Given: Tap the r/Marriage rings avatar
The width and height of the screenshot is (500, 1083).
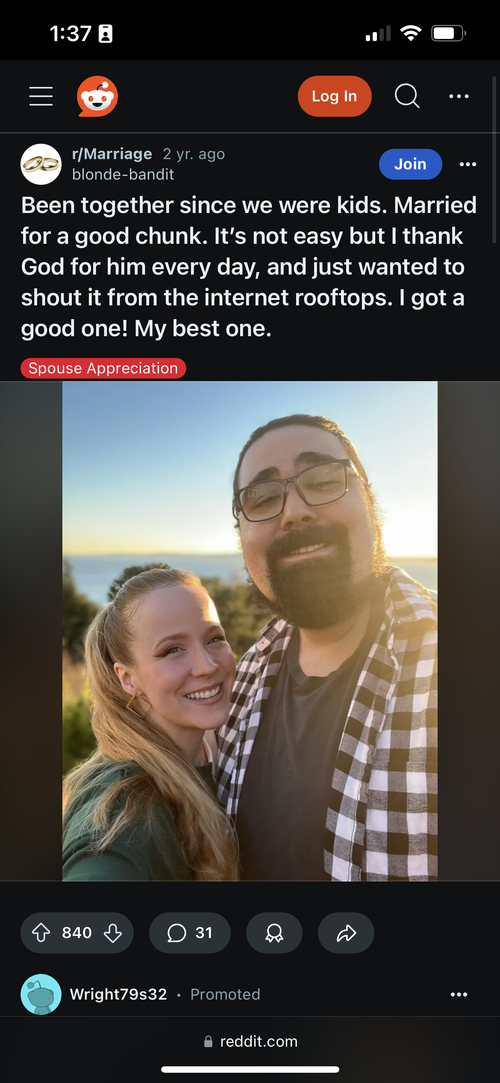Looking at the screenshot, I should 41,164.
